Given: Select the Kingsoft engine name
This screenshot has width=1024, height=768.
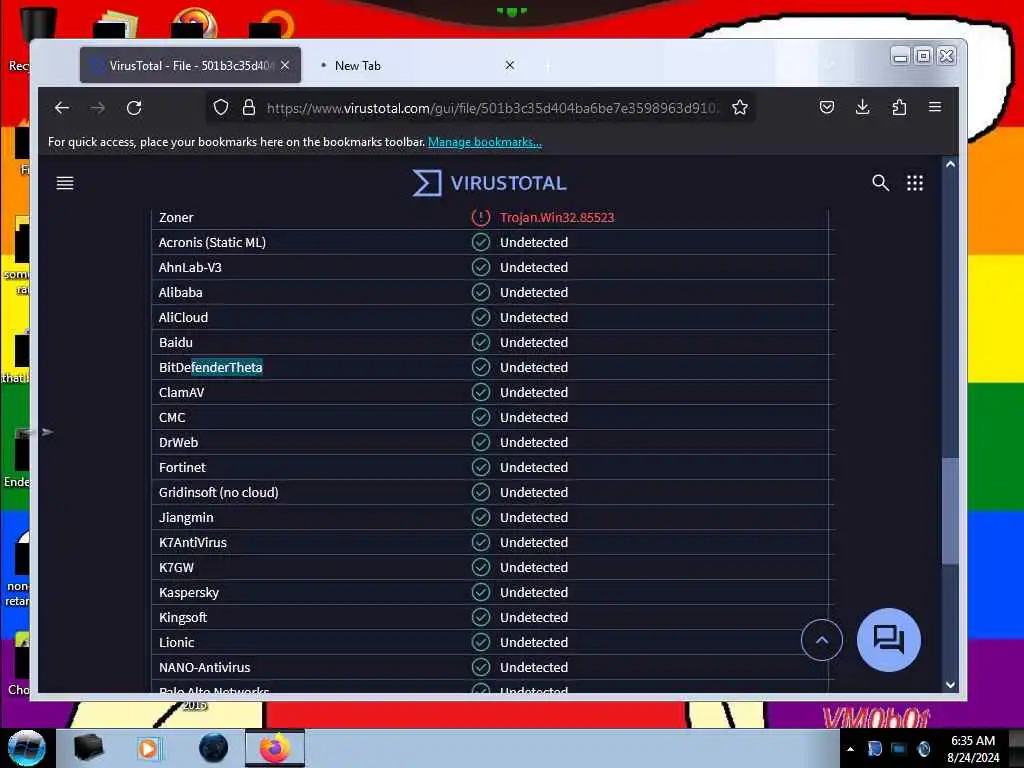Looking at the screenshot, I should [183, 617].
